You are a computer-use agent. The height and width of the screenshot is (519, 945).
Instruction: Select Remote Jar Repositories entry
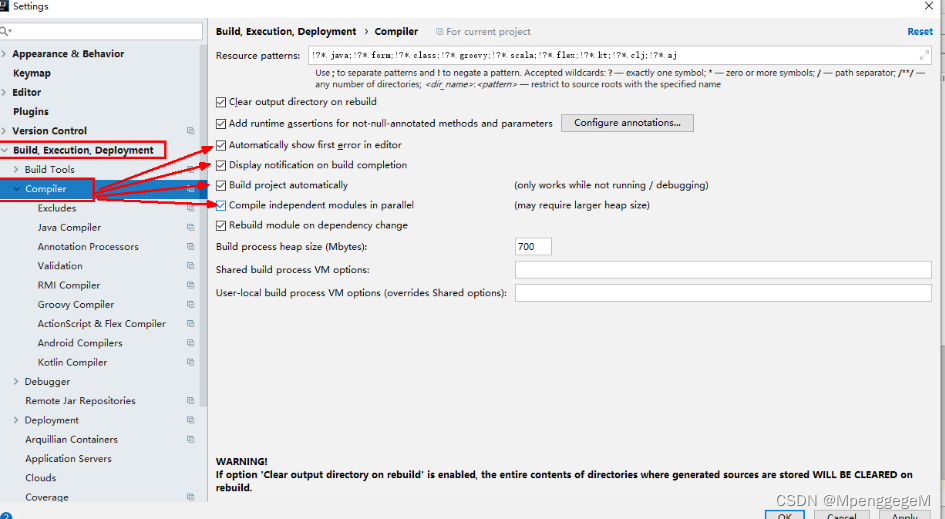click(80, 401)
